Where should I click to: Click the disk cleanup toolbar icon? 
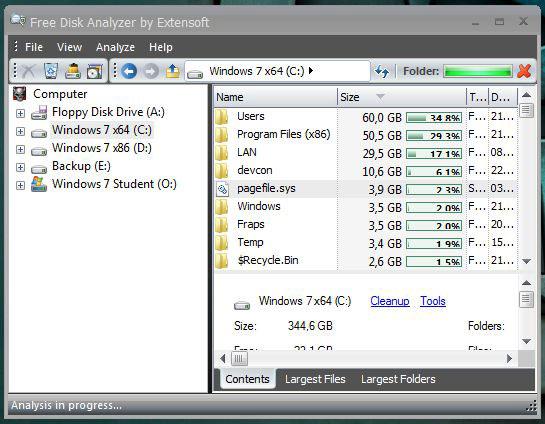tap(73, 71)
